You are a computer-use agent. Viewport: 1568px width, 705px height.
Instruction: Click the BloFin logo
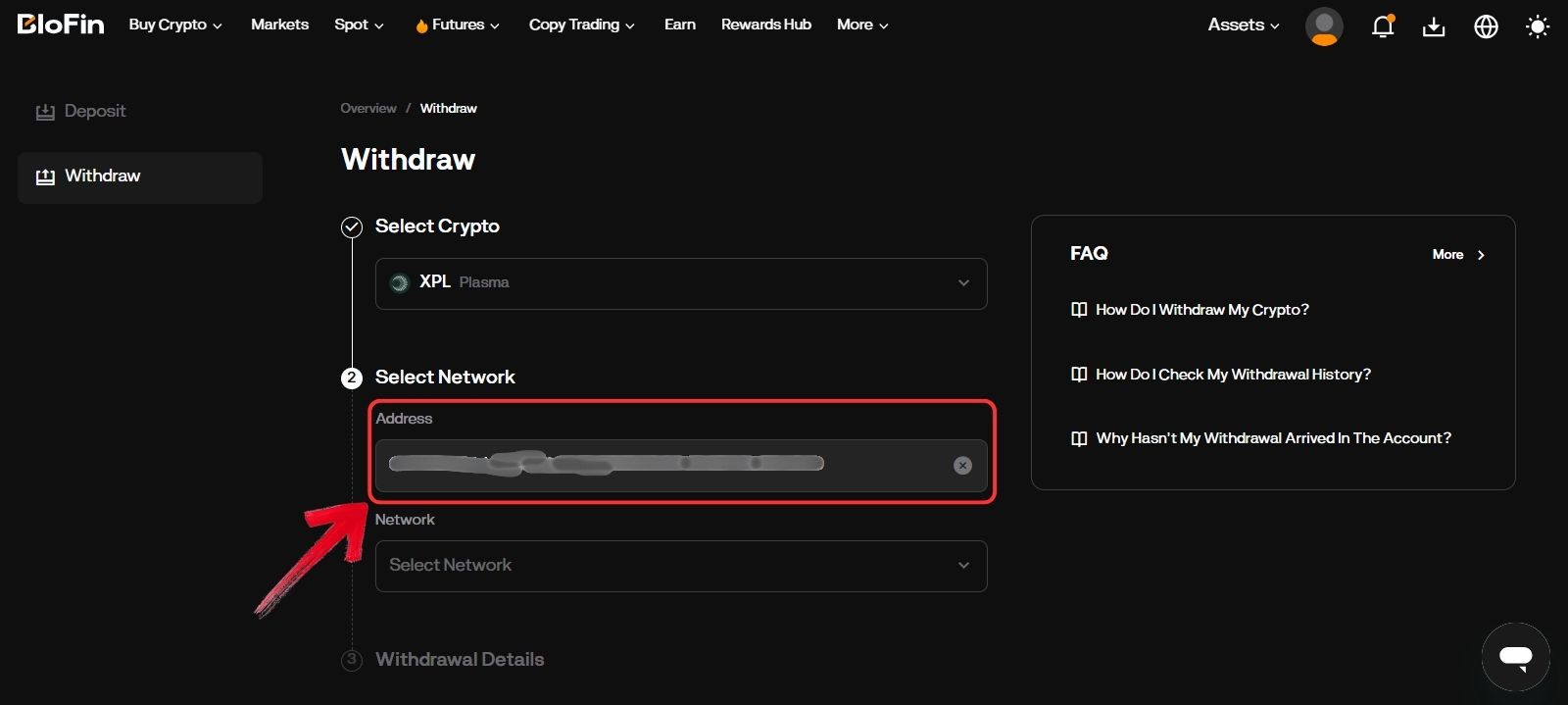[61, 25]
